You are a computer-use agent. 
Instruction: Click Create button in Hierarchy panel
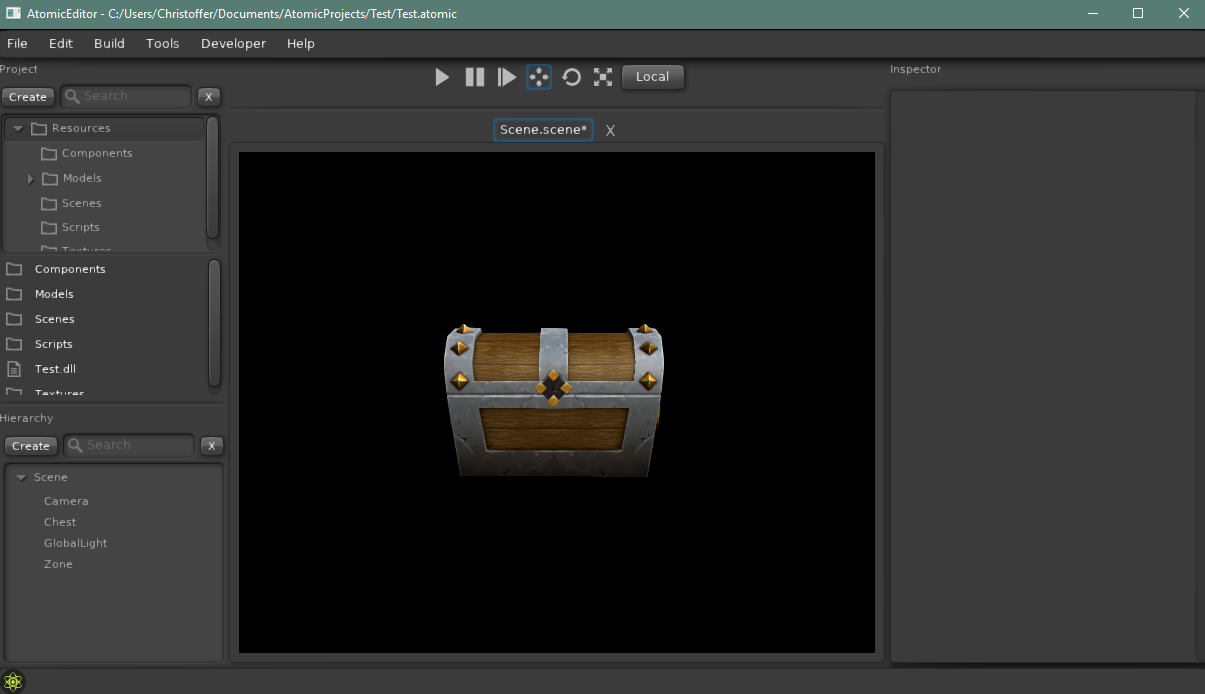30,446
